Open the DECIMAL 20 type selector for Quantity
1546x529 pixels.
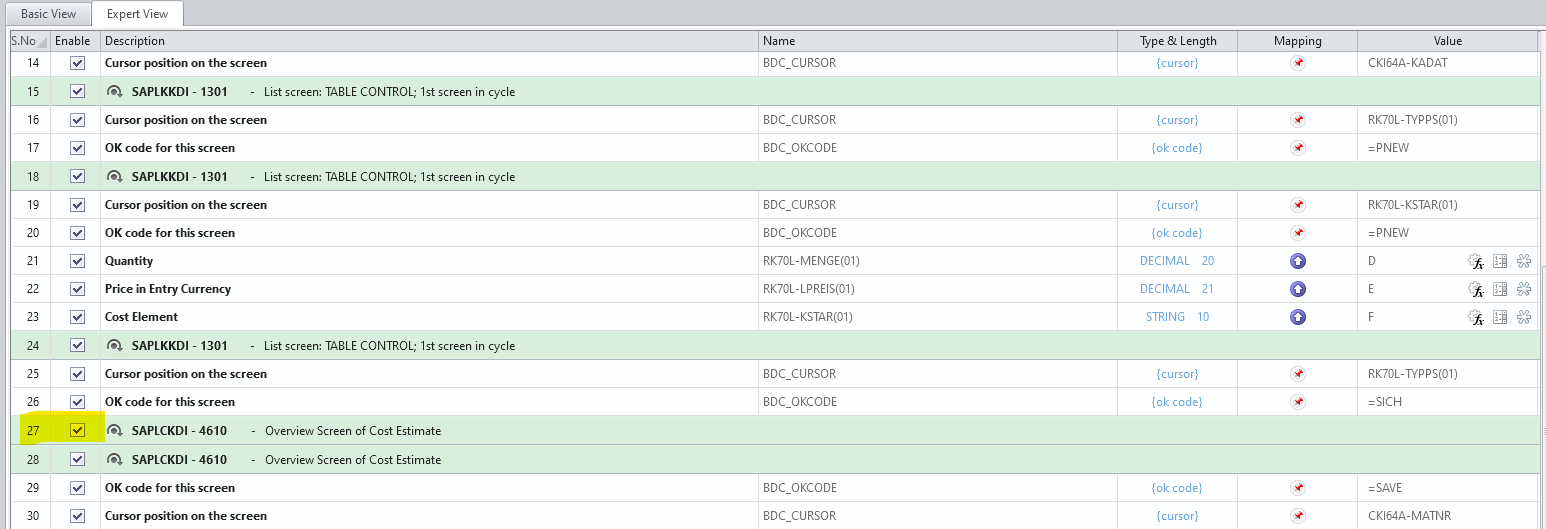coord(1177,261)
